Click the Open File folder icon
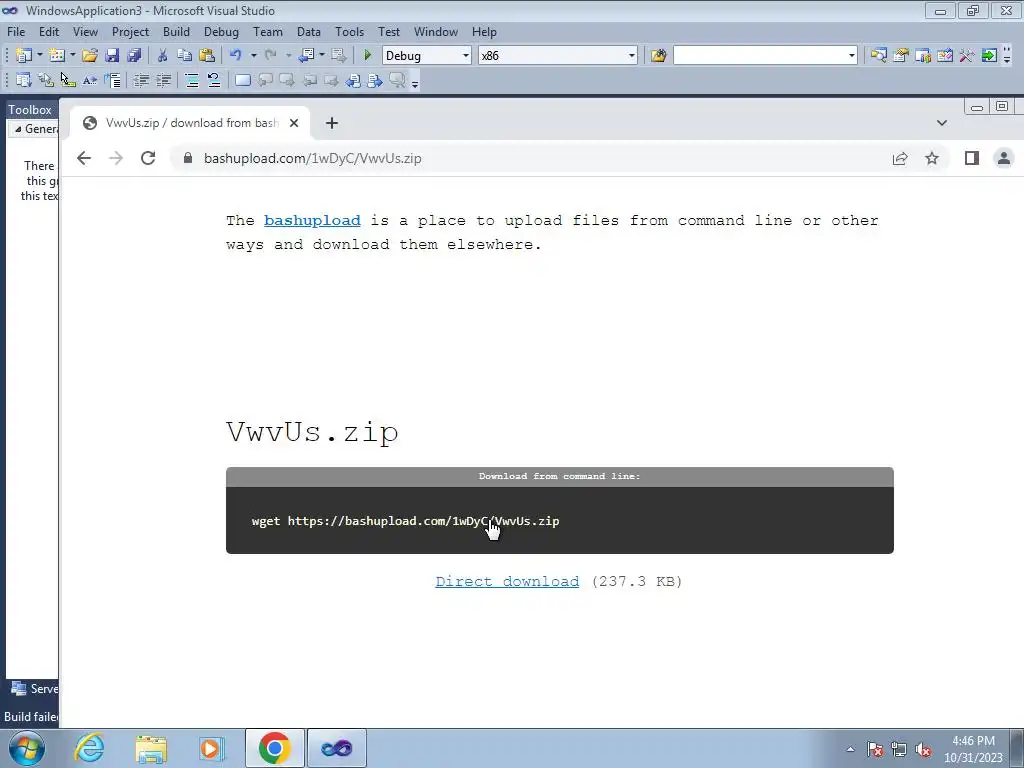 point(89,56)
